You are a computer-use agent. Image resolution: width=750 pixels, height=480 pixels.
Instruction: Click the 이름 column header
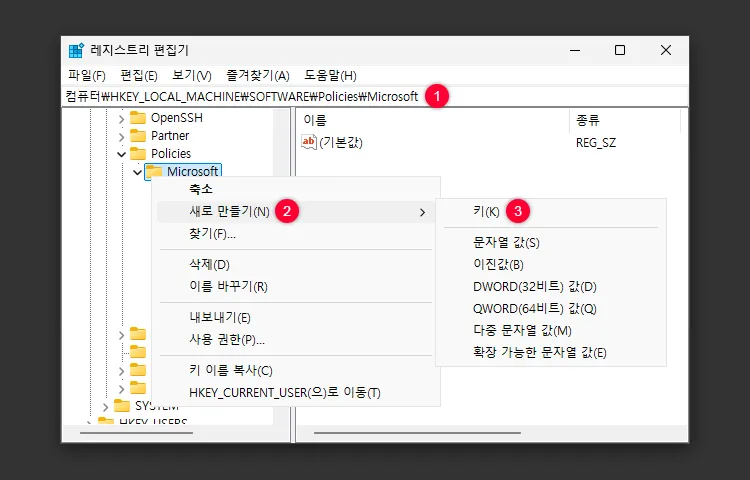(433, 120)
